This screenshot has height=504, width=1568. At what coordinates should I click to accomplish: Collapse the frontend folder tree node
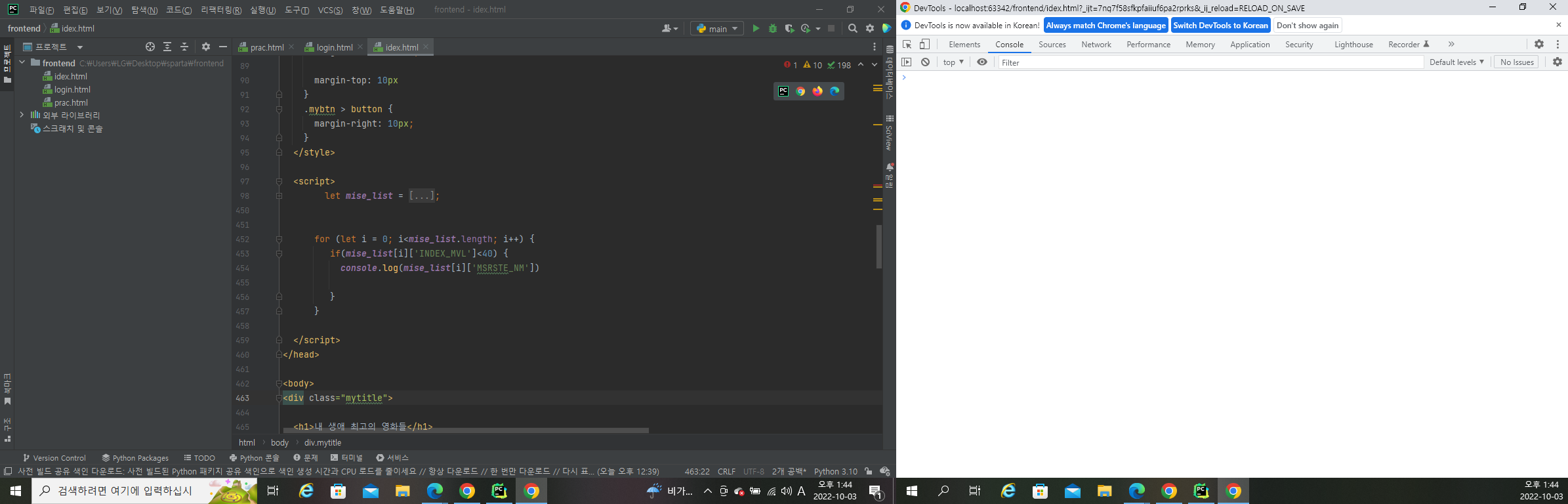[x=22, y=62]
